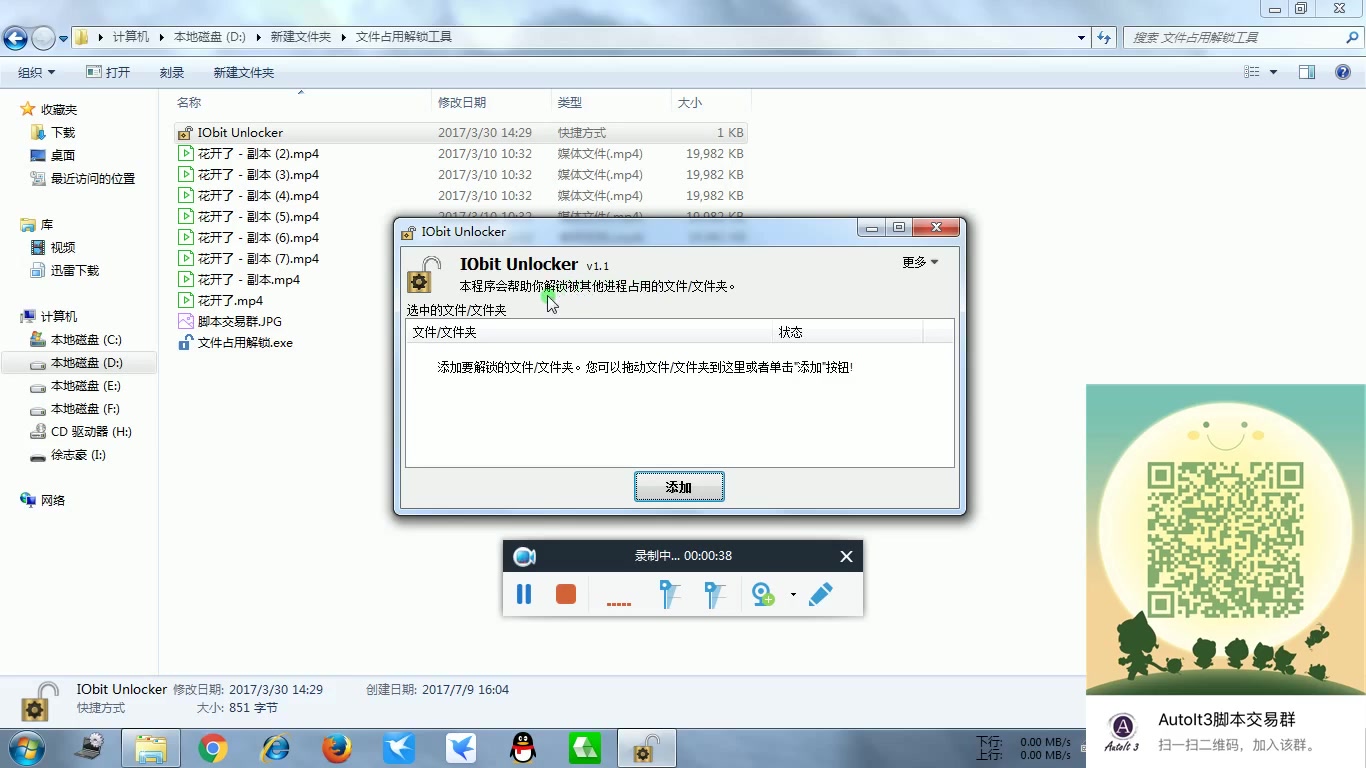Open 最近访问的位置 in sidebar
Viewport: 1366px width, 768px height.
83,179
